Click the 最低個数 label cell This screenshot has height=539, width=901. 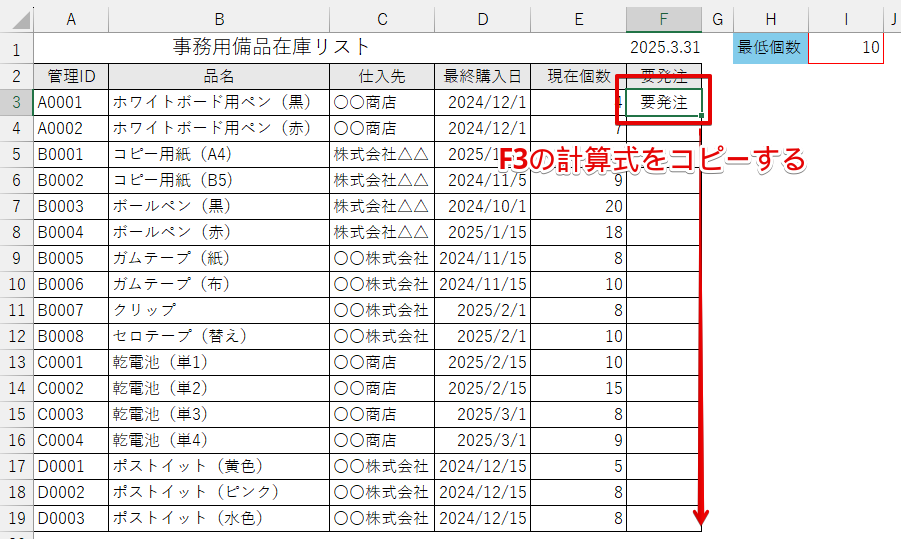click(x=771, y=48)
